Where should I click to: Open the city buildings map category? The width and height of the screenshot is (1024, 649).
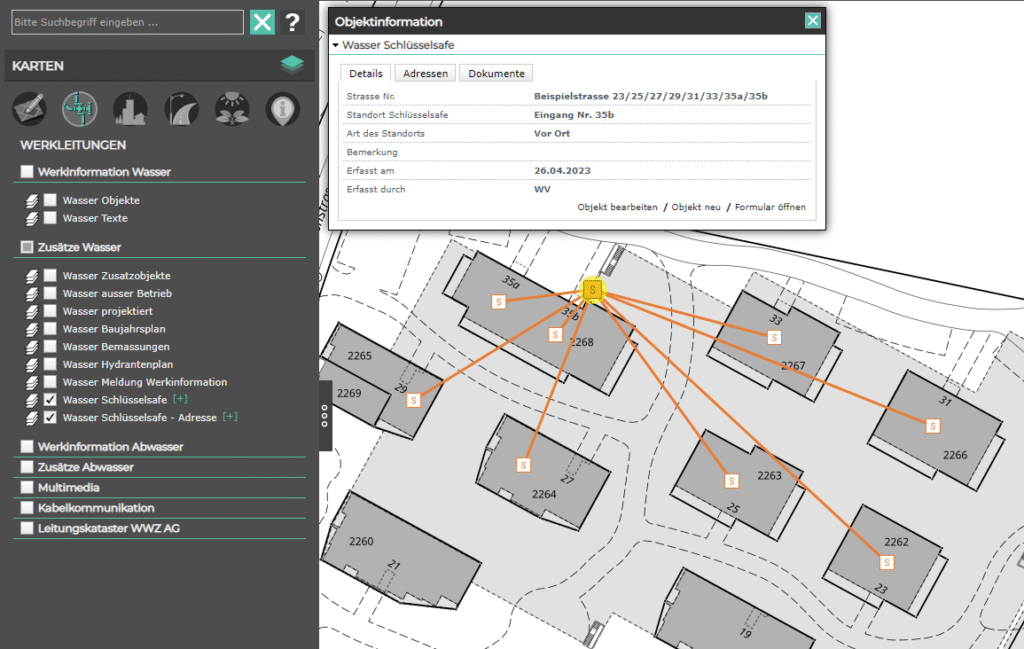click(x=130, y=108)
